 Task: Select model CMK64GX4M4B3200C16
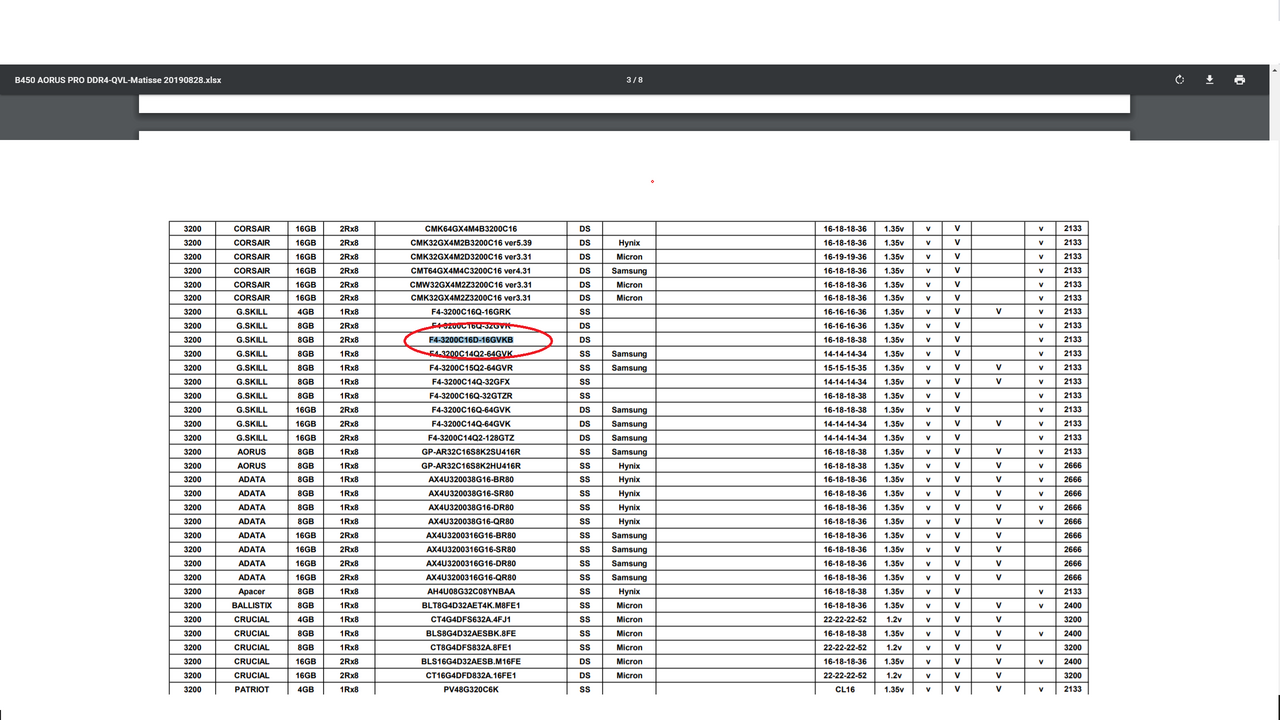(471, 229)
